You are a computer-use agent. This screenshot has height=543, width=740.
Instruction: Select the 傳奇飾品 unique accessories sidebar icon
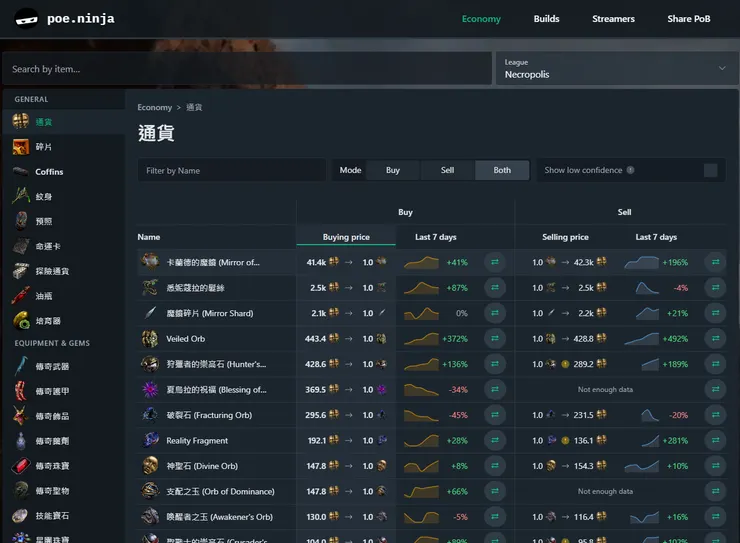point(20,416)
